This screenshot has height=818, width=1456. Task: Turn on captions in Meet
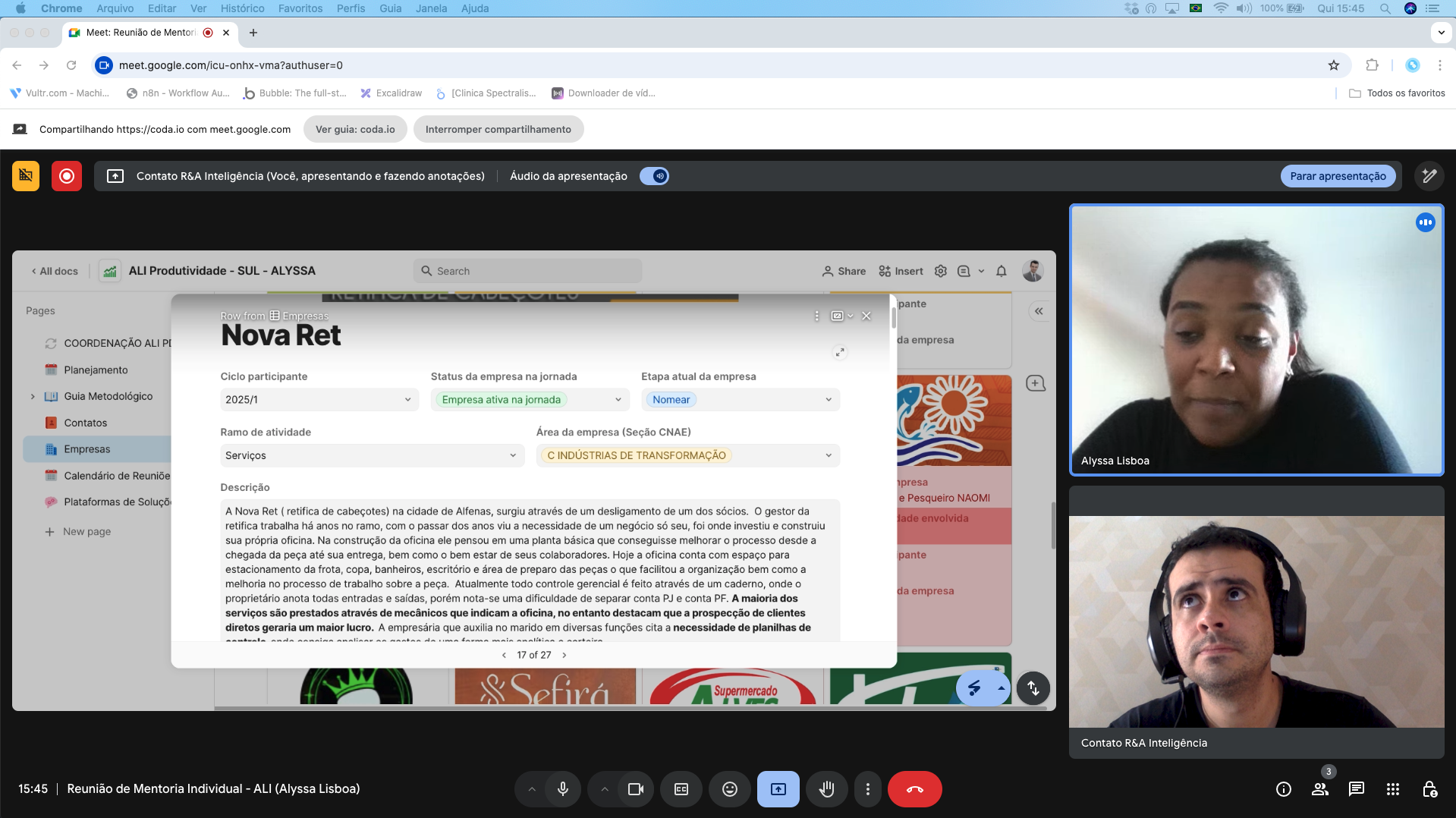(681, 789)
